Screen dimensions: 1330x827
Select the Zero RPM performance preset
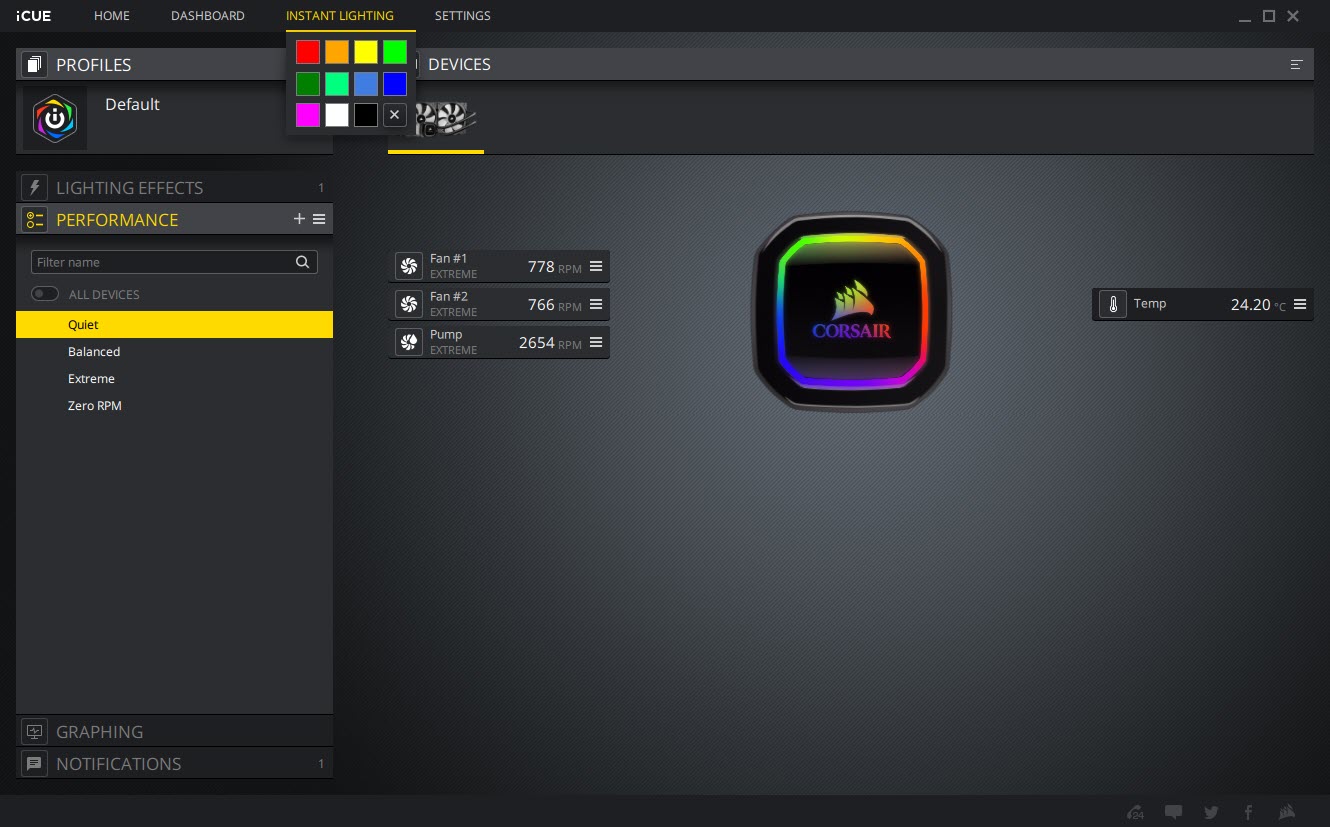pos(174,406)
